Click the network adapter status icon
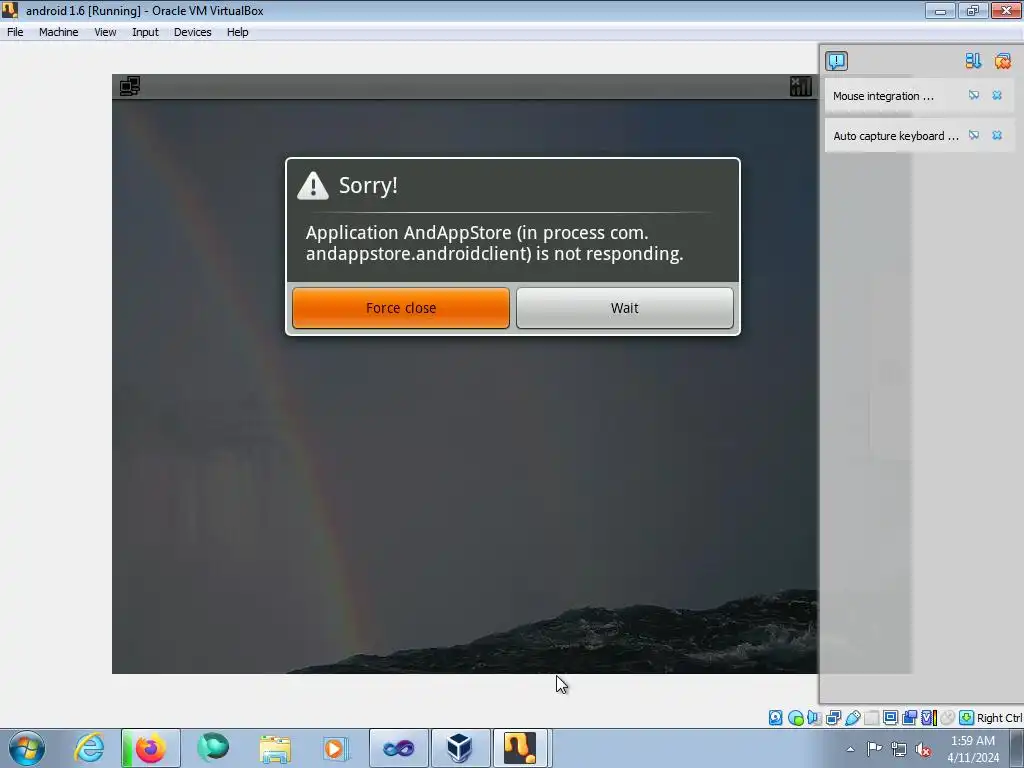Screen dimensions: 1024x768 [x=833, y=718]
